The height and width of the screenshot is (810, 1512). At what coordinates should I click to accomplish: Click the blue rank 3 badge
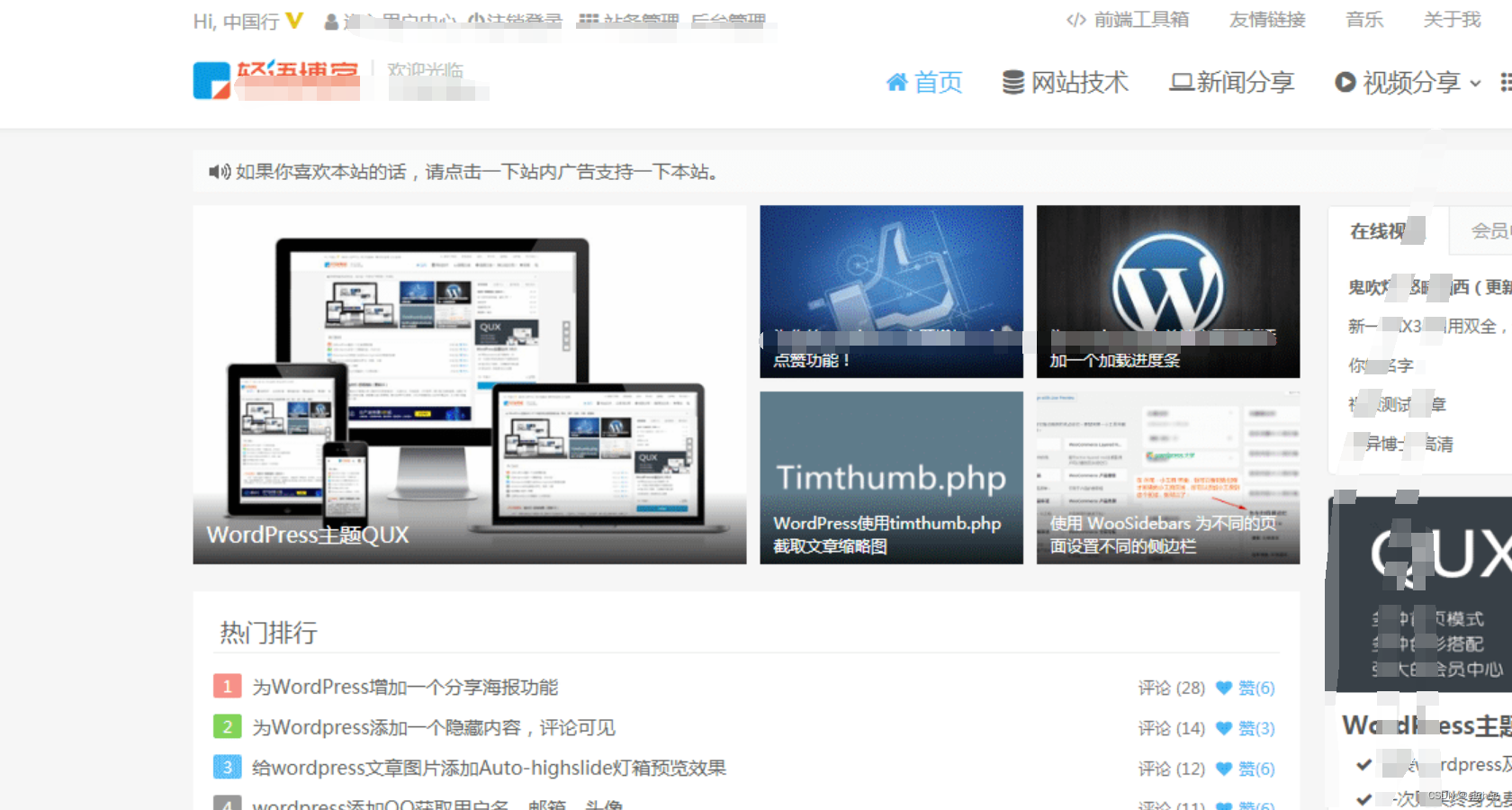227,767
